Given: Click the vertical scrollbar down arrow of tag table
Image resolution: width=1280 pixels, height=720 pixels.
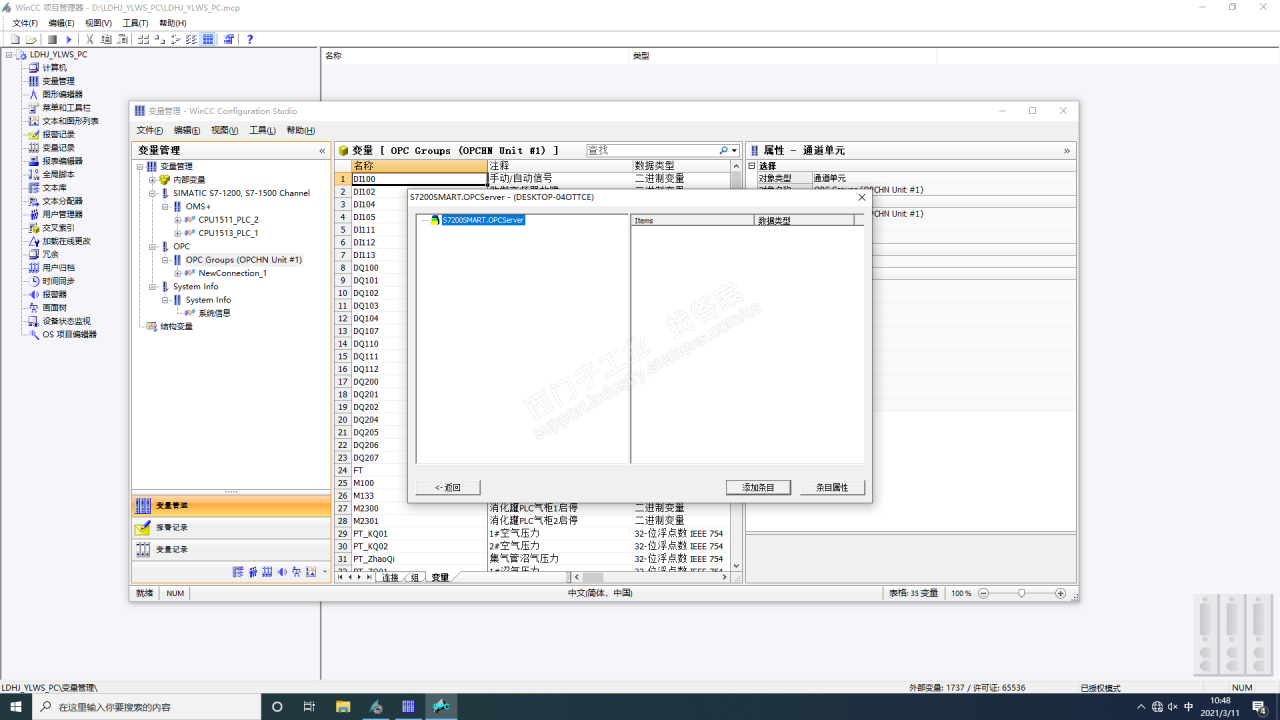Looking at the screenshot, I should pos(737,565).
